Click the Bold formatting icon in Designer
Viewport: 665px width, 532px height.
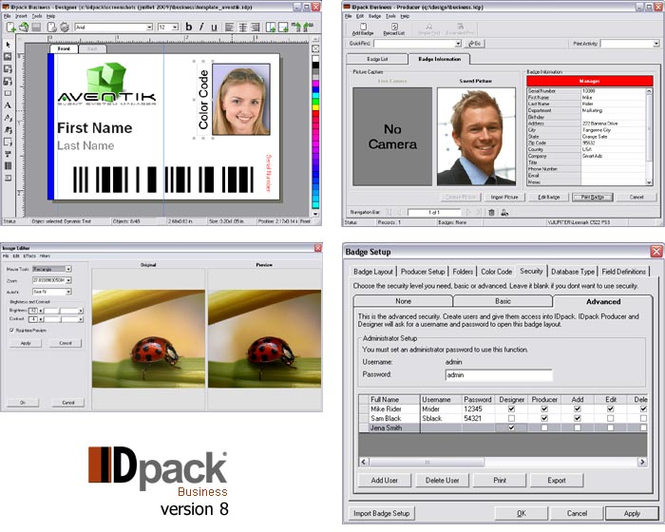(x=189, y=27)
